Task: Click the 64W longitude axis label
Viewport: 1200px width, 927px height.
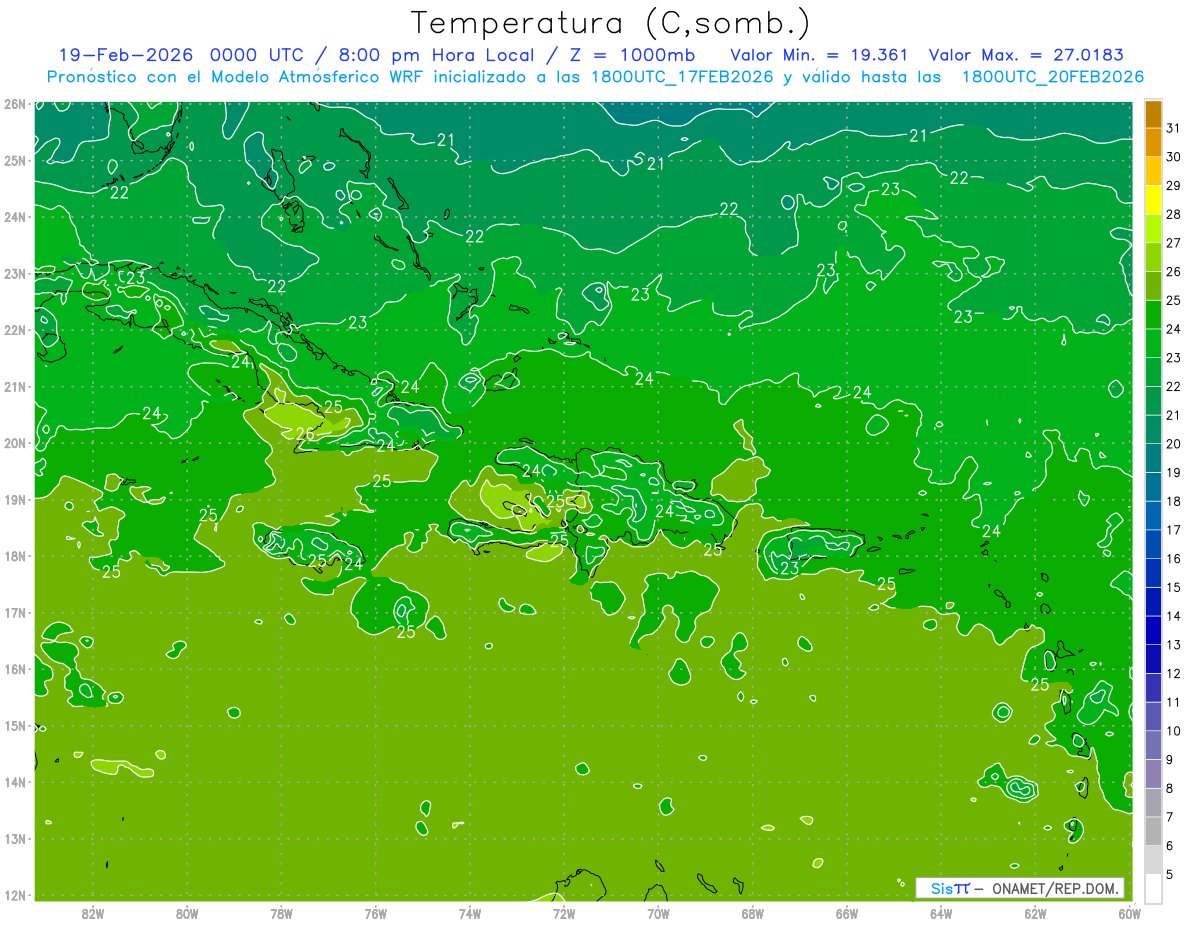Action: (941, 913)
